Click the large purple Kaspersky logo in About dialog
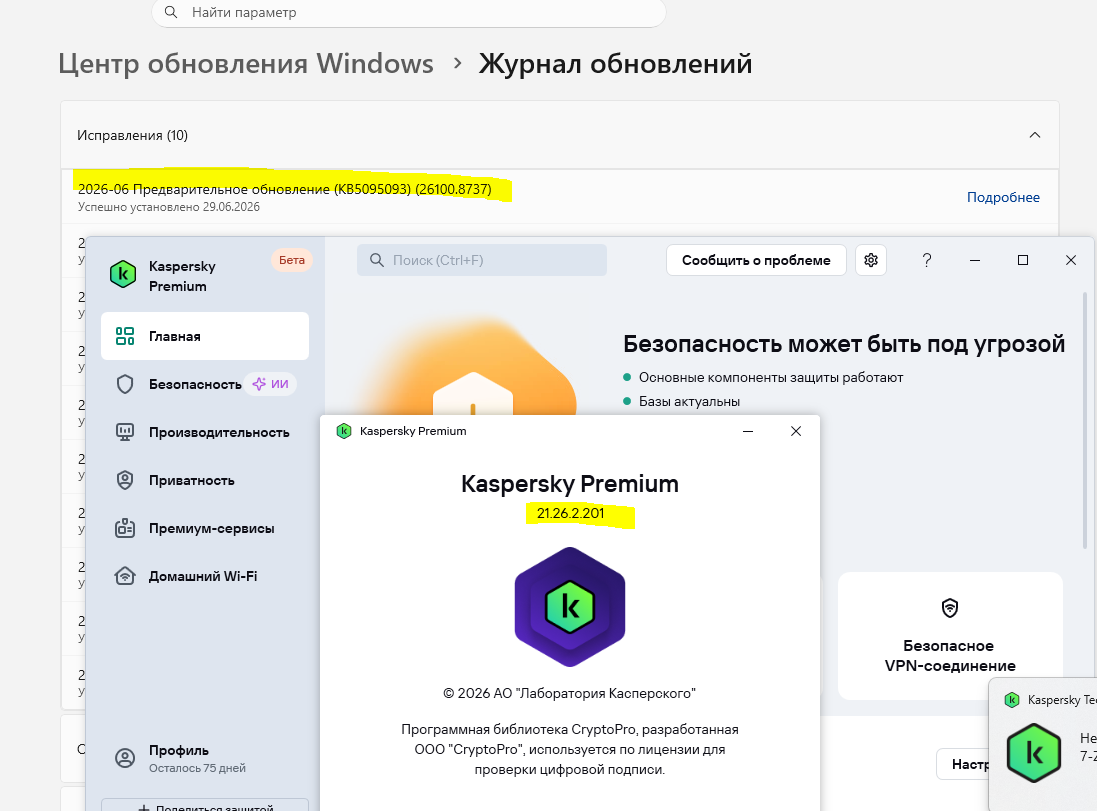The image size is (1097, 811). point(569,607)
